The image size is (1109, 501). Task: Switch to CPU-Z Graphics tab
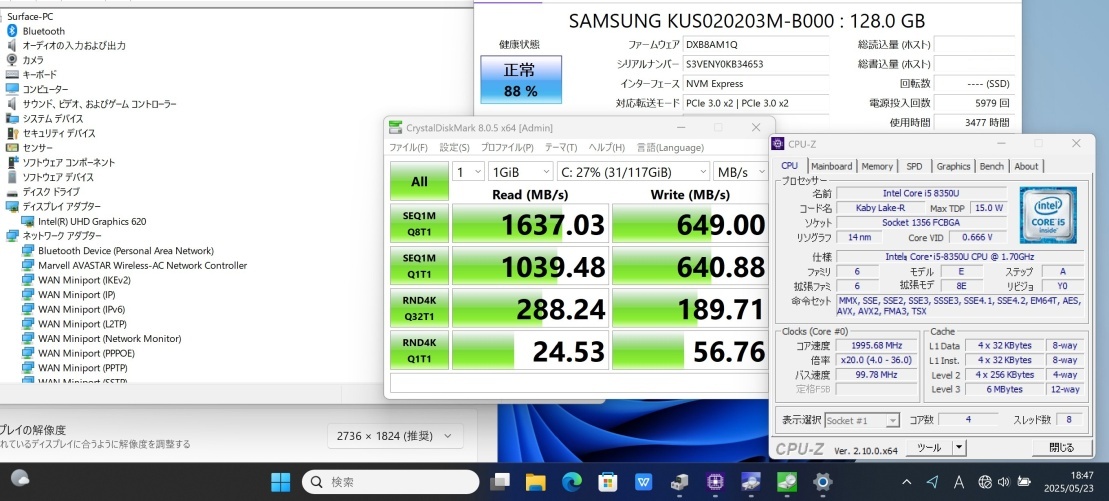coord(953,166)
